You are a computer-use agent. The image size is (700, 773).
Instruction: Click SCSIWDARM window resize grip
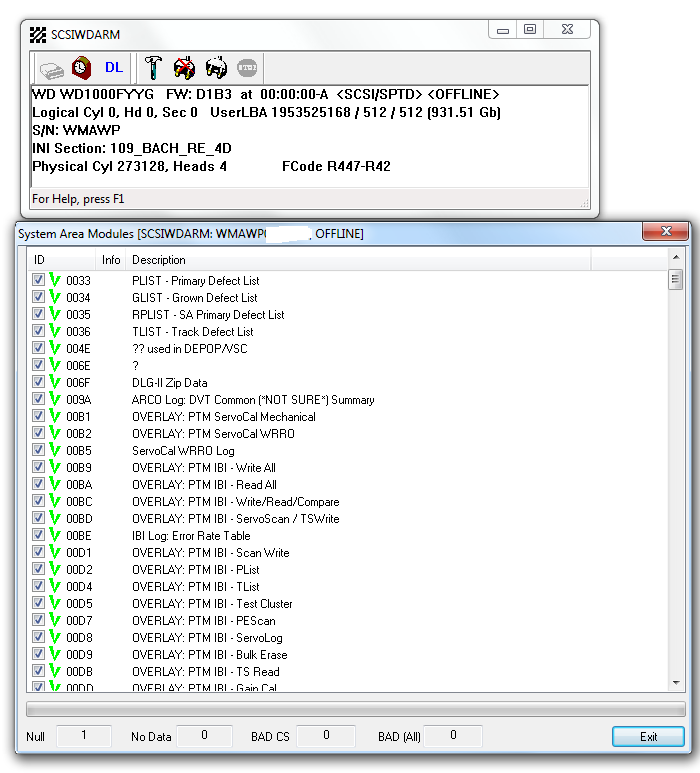point(585,204)
